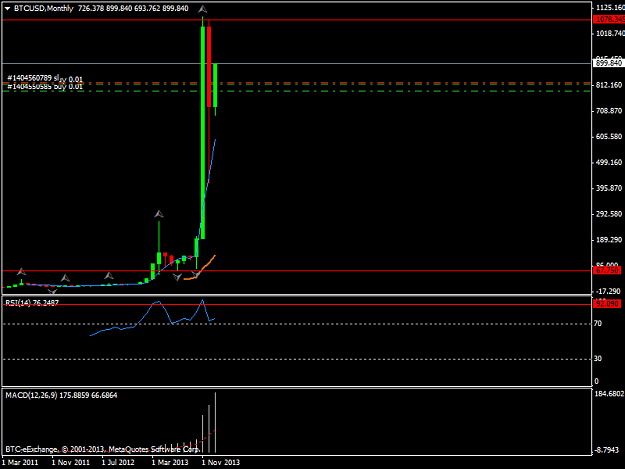Click the red 1078.345 price label
The height and width of the screenshot is (469, 625).
[x=609, y=19]
